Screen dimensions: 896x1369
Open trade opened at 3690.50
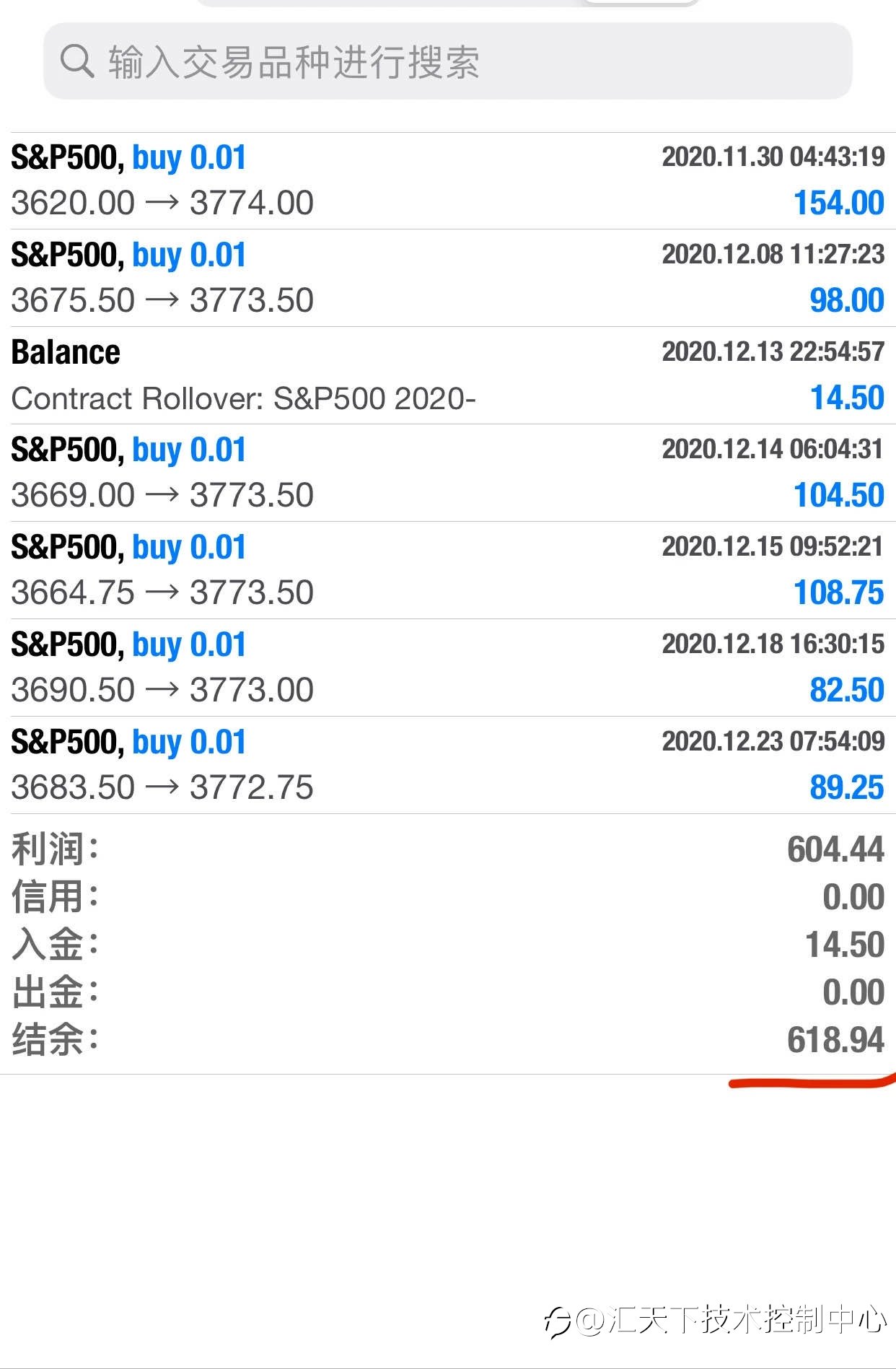(448, 668)
